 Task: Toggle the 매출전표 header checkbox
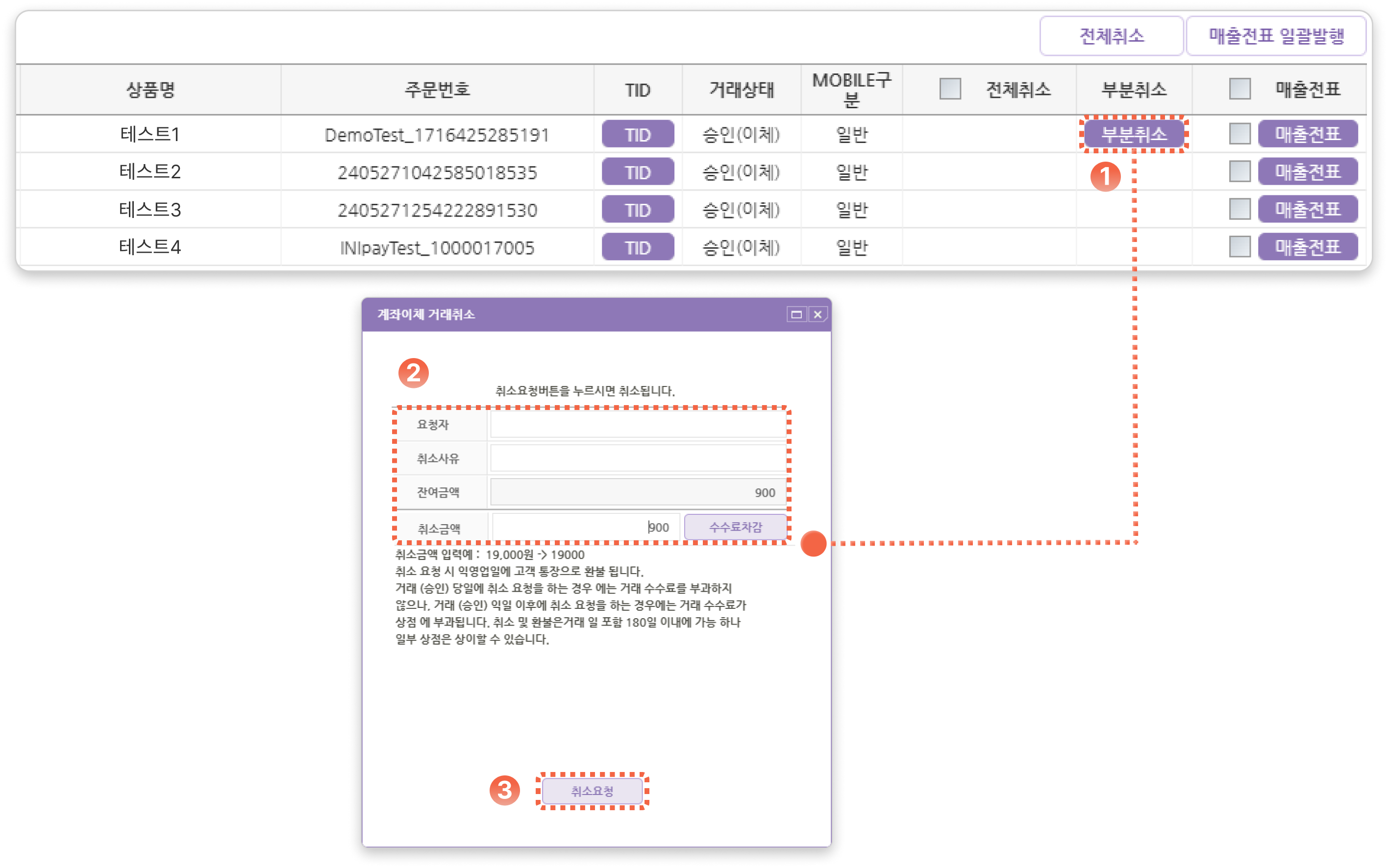pyautogui.click(x=1240, y=89)
